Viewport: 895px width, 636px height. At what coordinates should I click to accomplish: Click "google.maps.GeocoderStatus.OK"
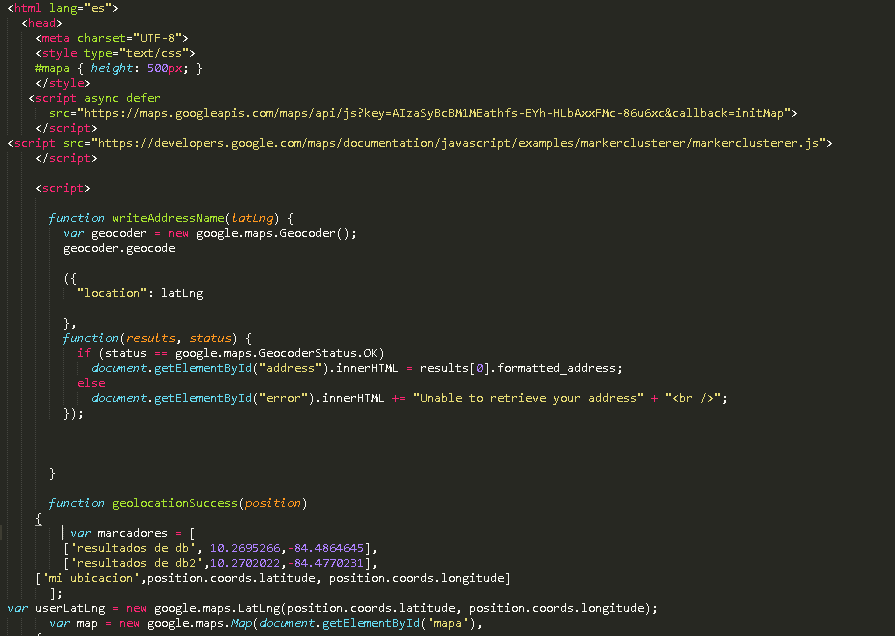coord(276,353)
